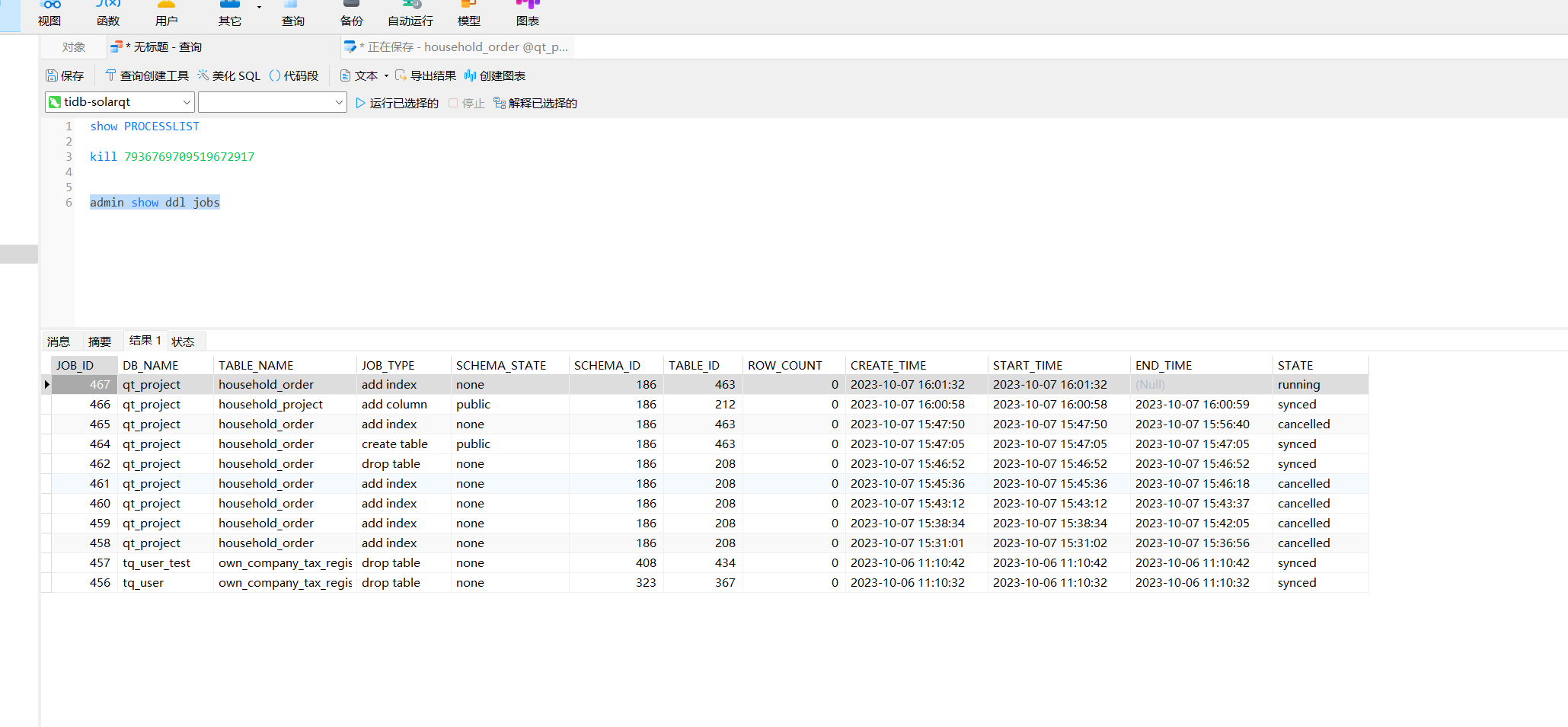Click the START_TIME column header
The height and width of the screenshot is (727, 1568).
pos(1059,365)
